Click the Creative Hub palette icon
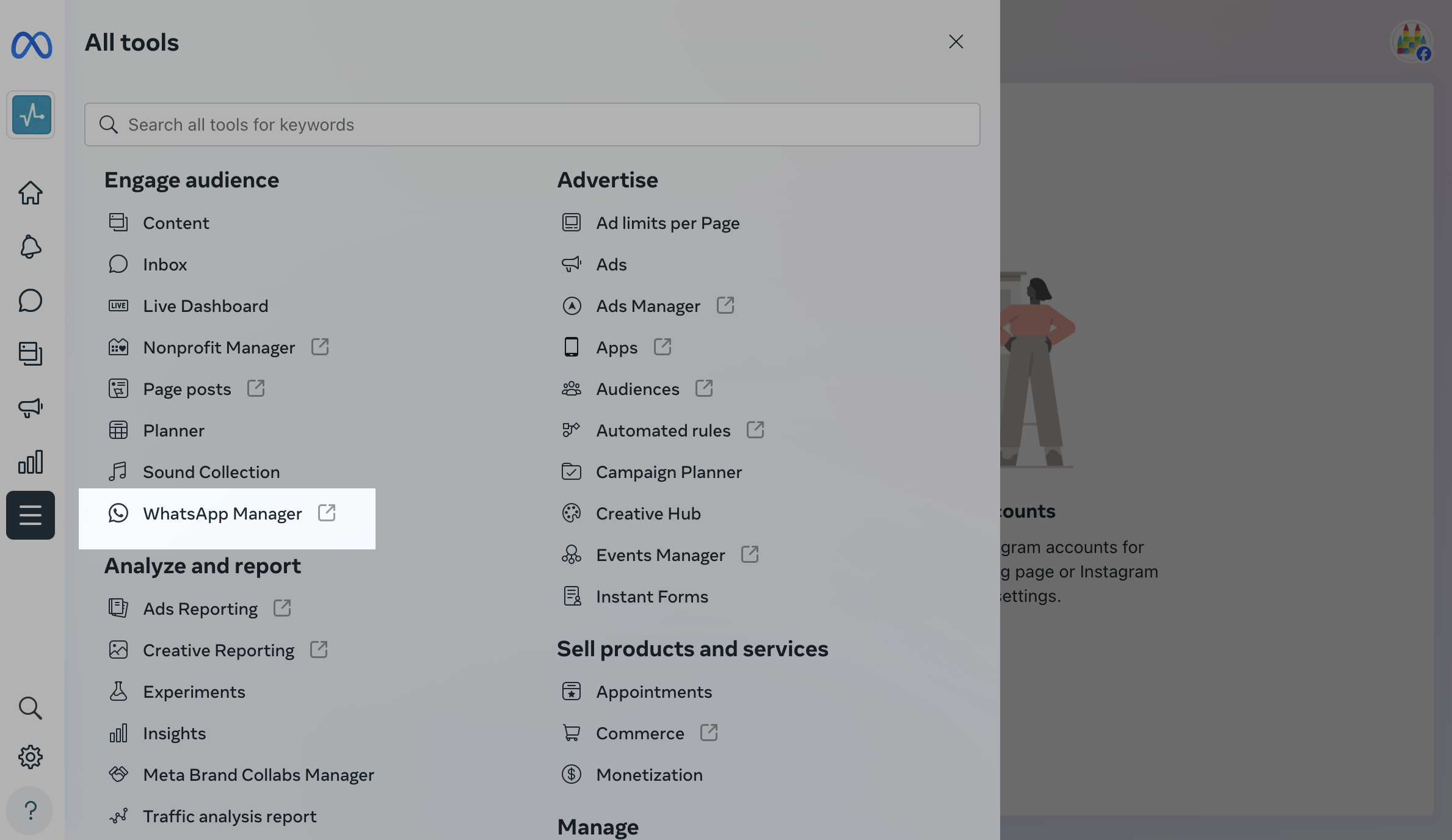The image size is (1452, 840). coord(571,513)
